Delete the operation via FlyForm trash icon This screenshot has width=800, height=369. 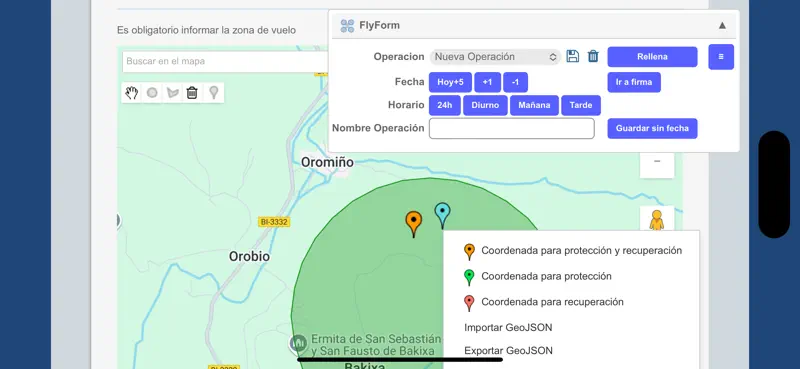click(x=593, y=56)
